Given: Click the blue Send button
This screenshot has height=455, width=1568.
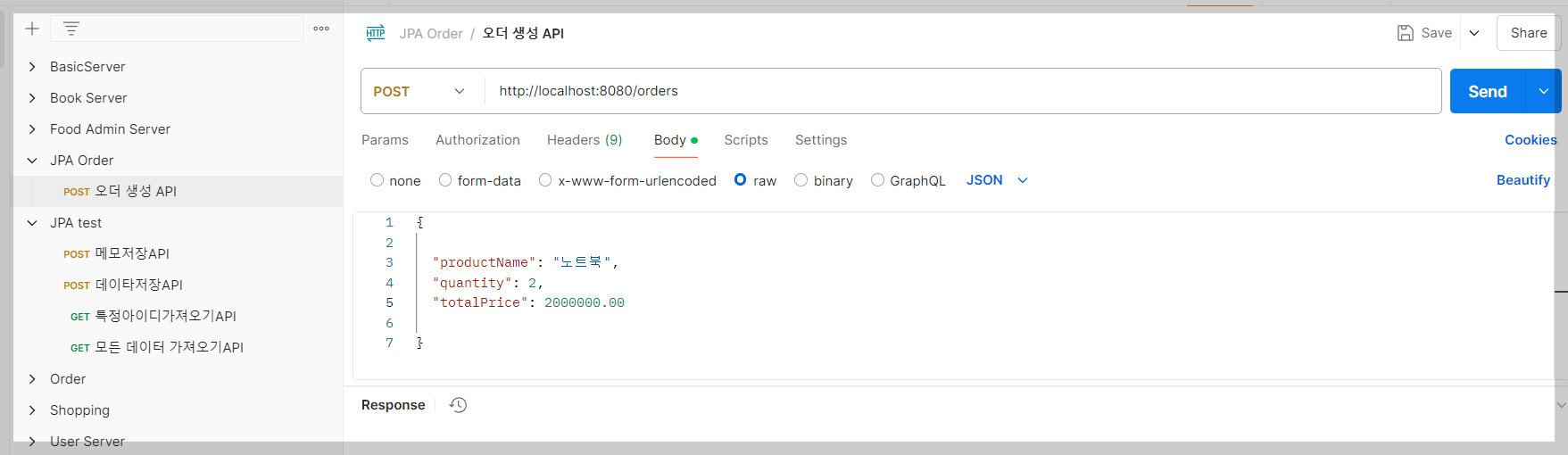Looking at the screenshot, I should coord(1487,91).
